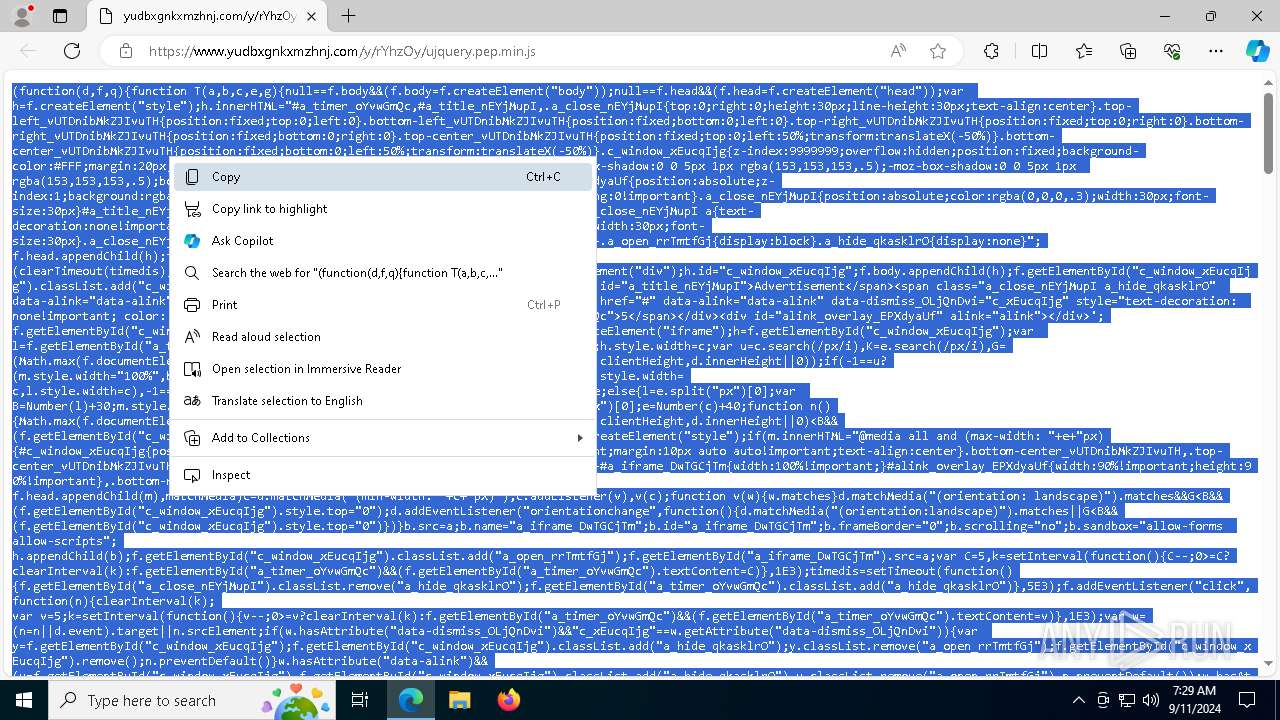The width and height of the screenshot is (1280, 720).
Task: Select Ask Copilot menu entry
Action: coord(384,241)
